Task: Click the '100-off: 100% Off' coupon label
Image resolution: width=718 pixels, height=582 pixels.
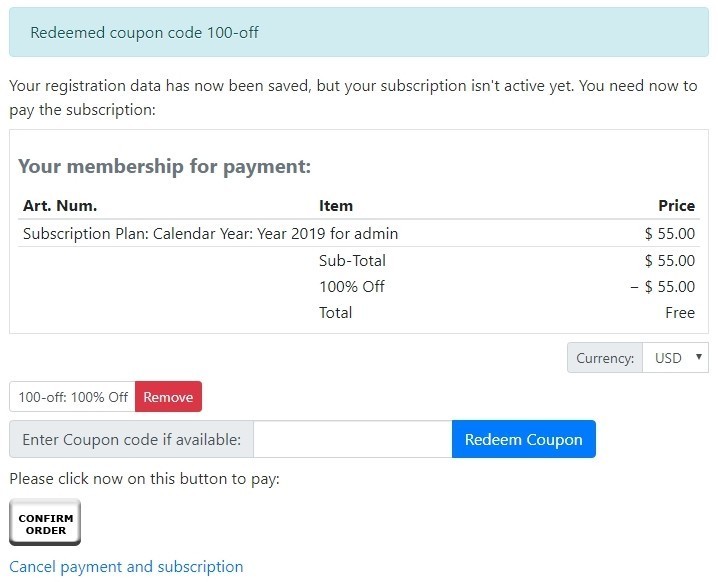Action: [72, 397]
